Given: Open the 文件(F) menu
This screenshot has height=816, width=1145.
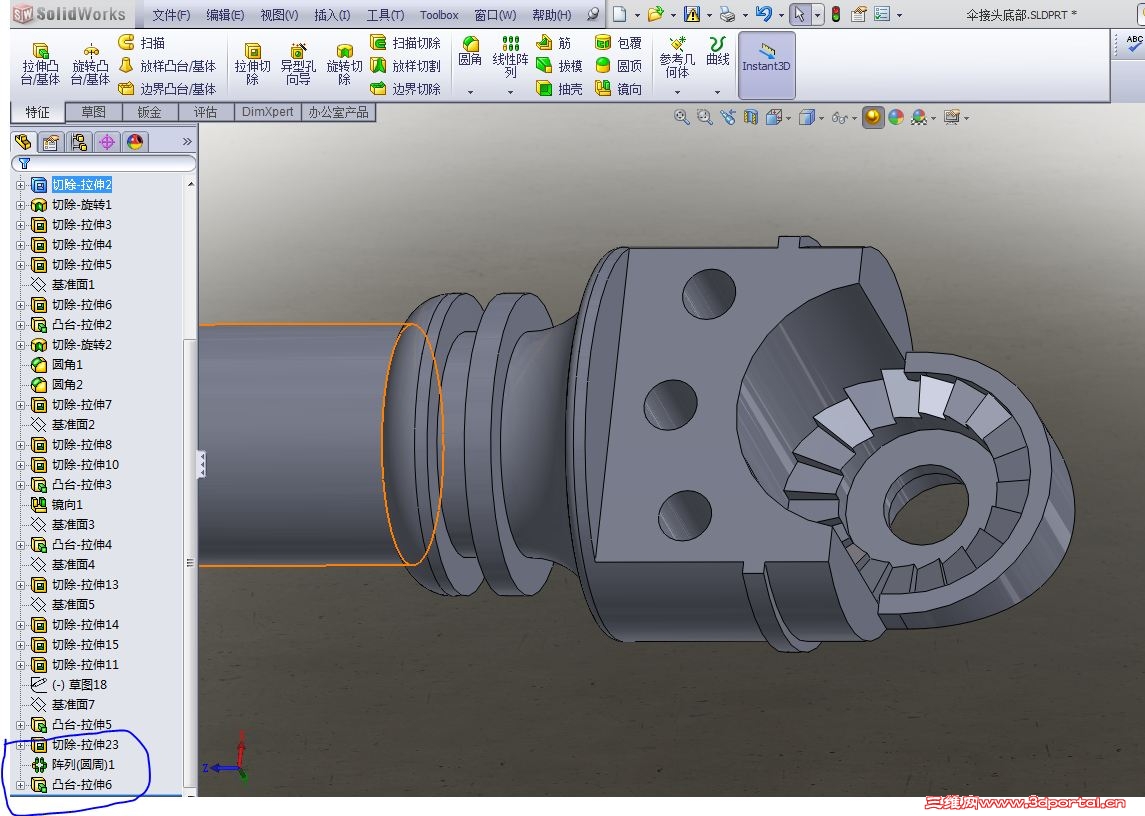Looking at the screenshot, I should pos(171,15).
